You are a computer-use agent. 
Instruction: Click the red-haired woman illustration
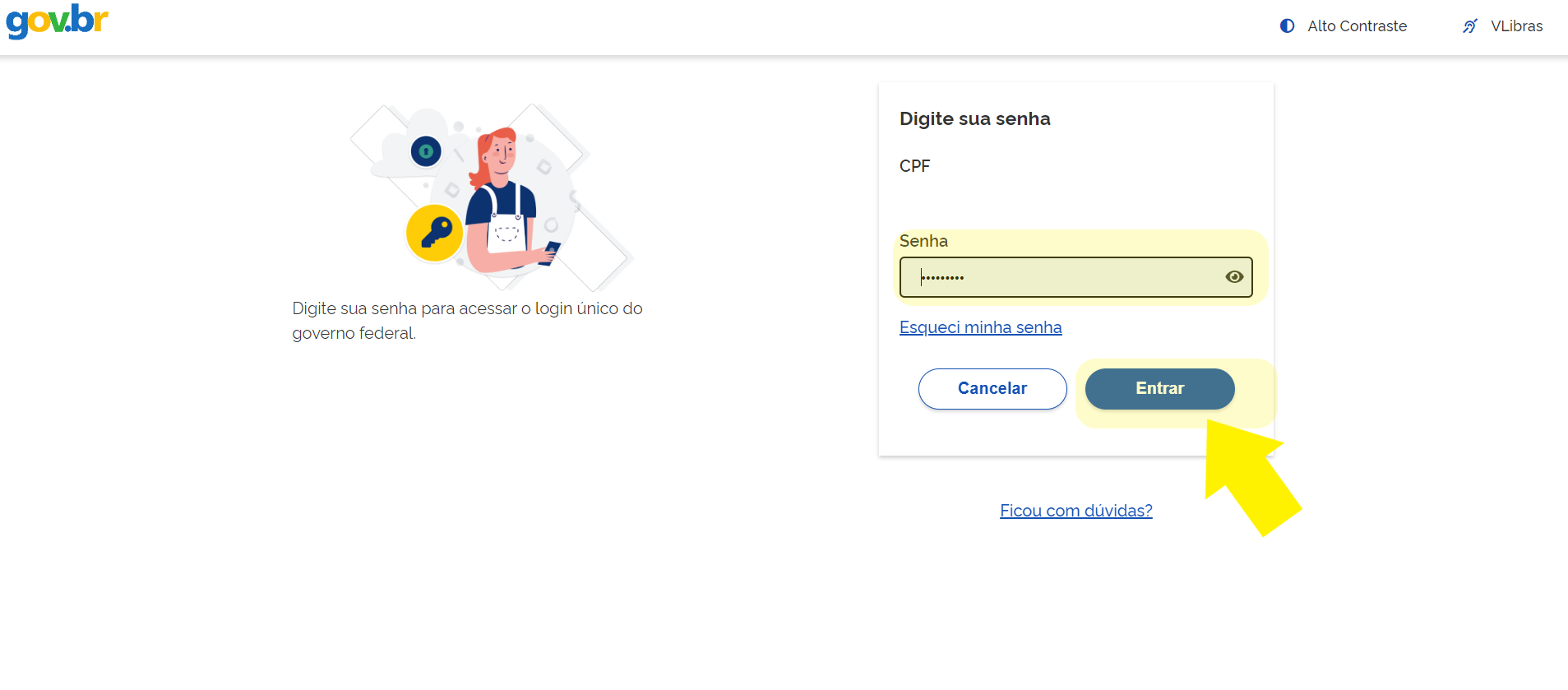coord(502,201)
